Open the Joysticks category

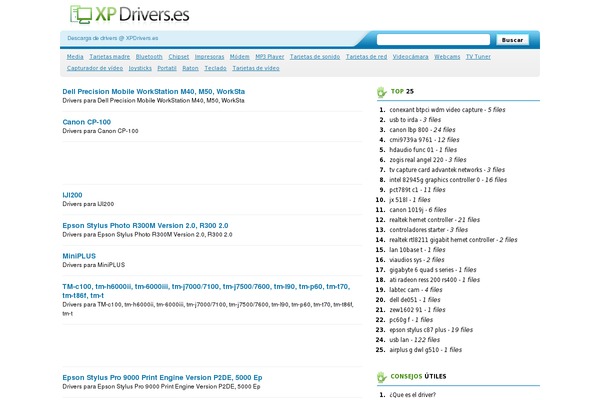pos(140,68)
